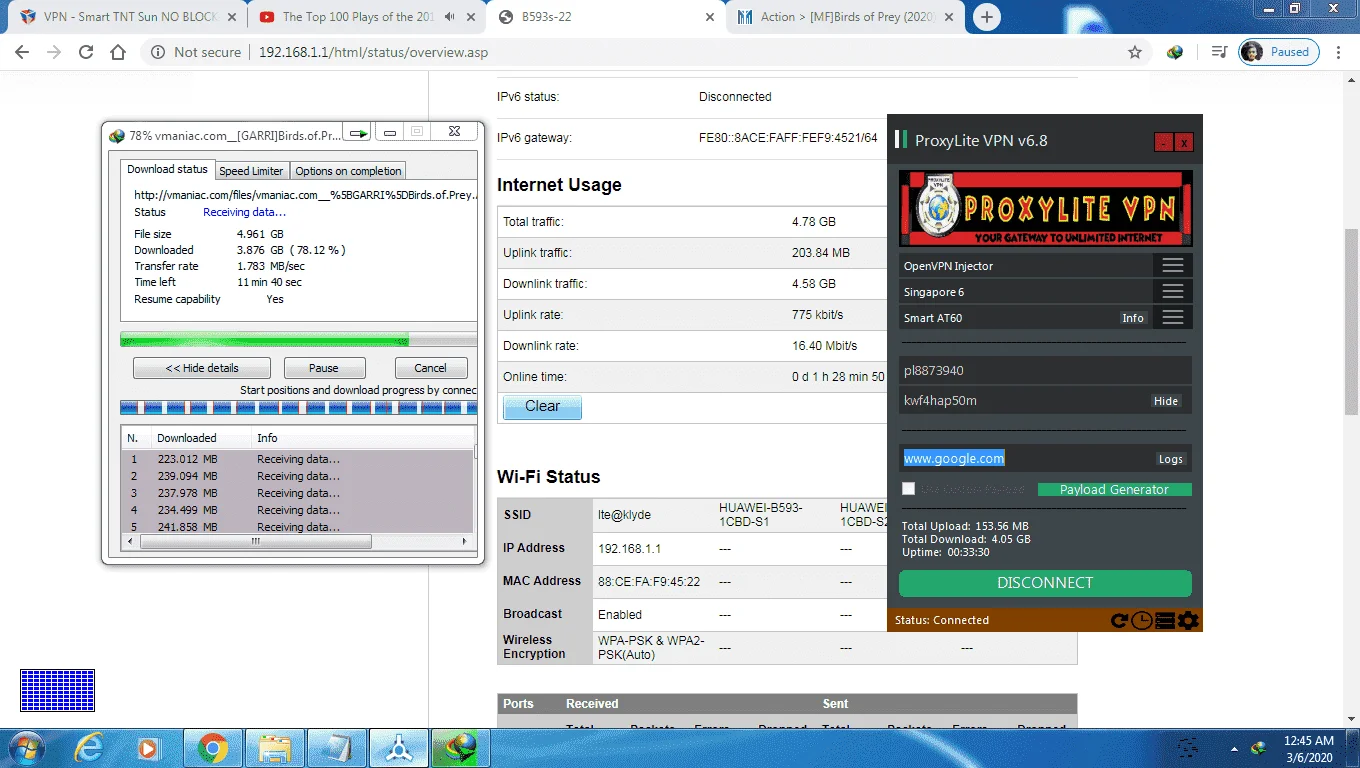
Task: Open the Paused profile button
Action: (1279, 52)
